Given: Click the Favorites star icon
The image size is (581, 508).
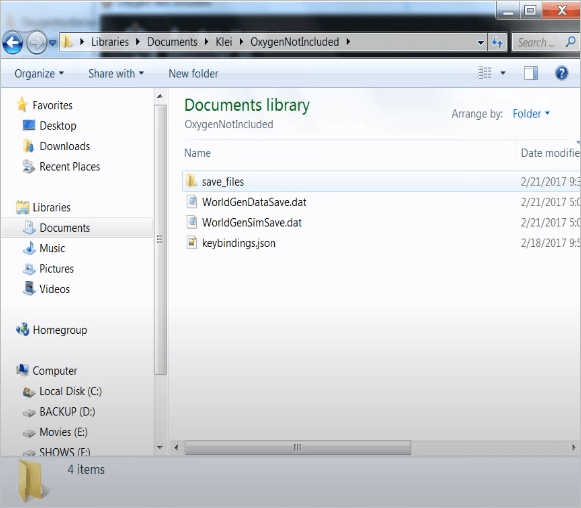Looking at the screenshot, I should pos(22,105).
